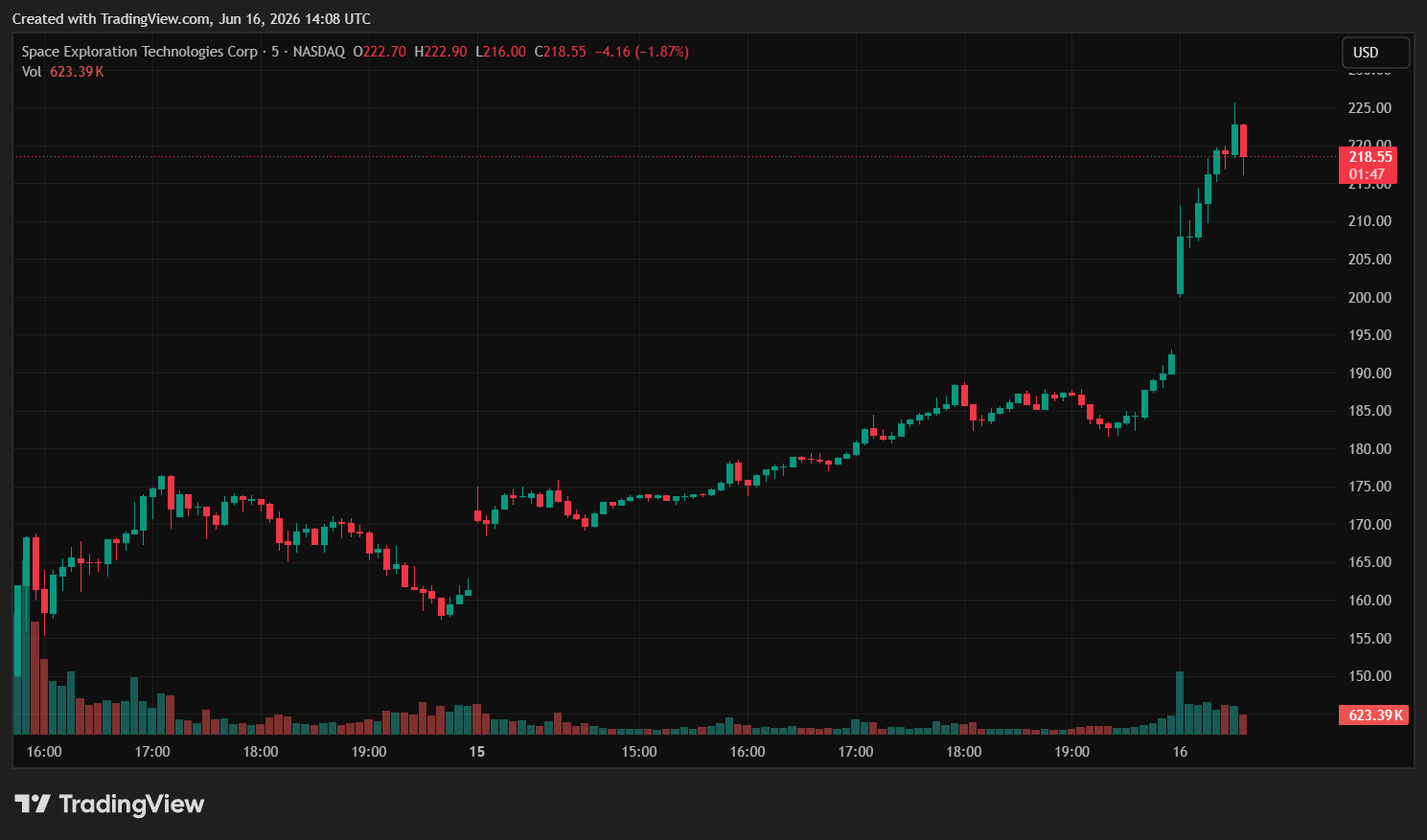Click the red 623.39K volume axis tag
This screenshot has width=1427, height=840.
pos(1373,715)
